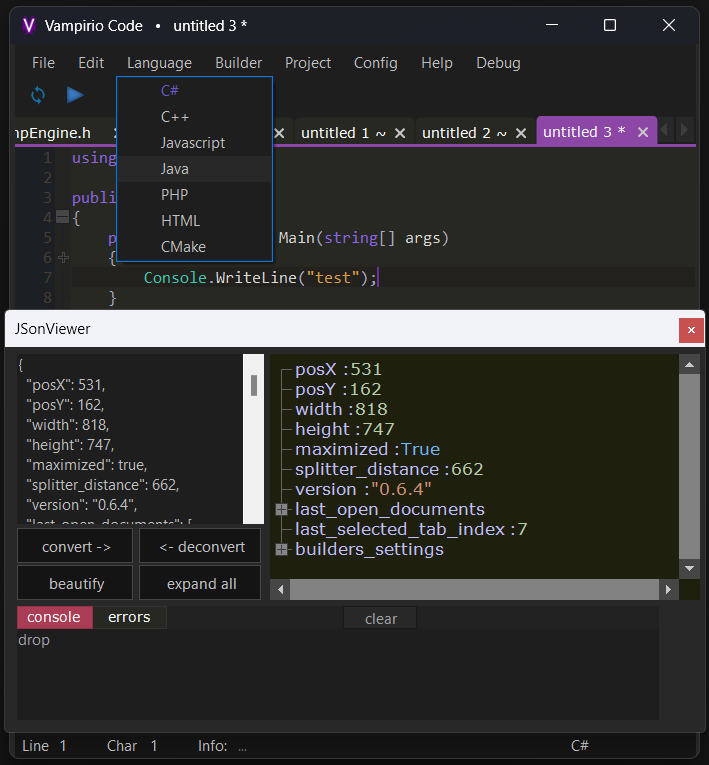Switch to the errors tab

click(129, 617)
